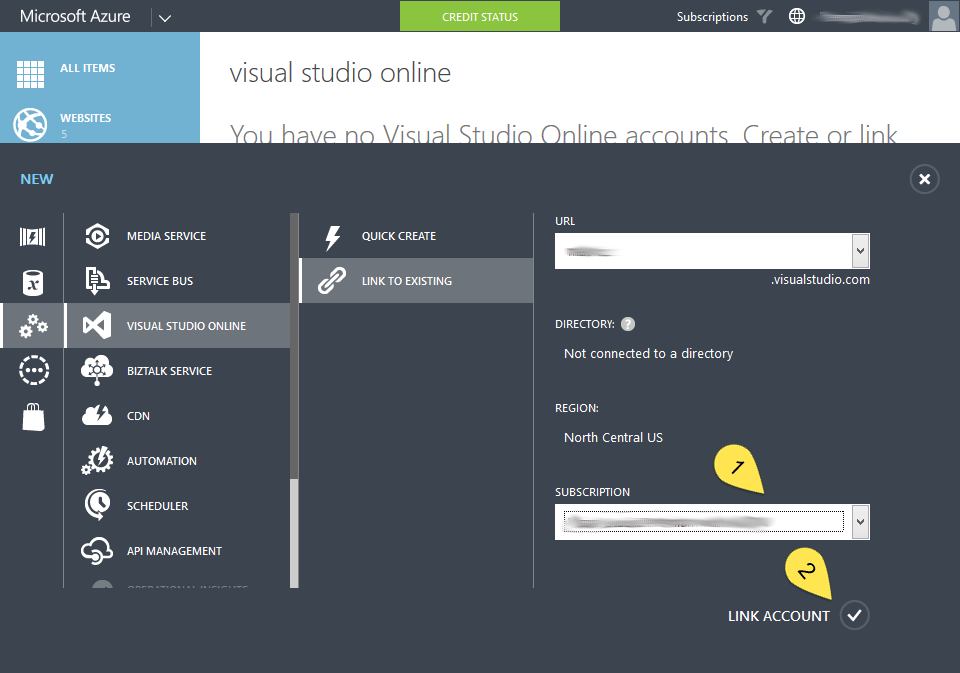Viewport: 960px width, 673px height.
Task: Open the Marketplace shopping bag icon
Action: pyautogui.click(x=33, y=417)
